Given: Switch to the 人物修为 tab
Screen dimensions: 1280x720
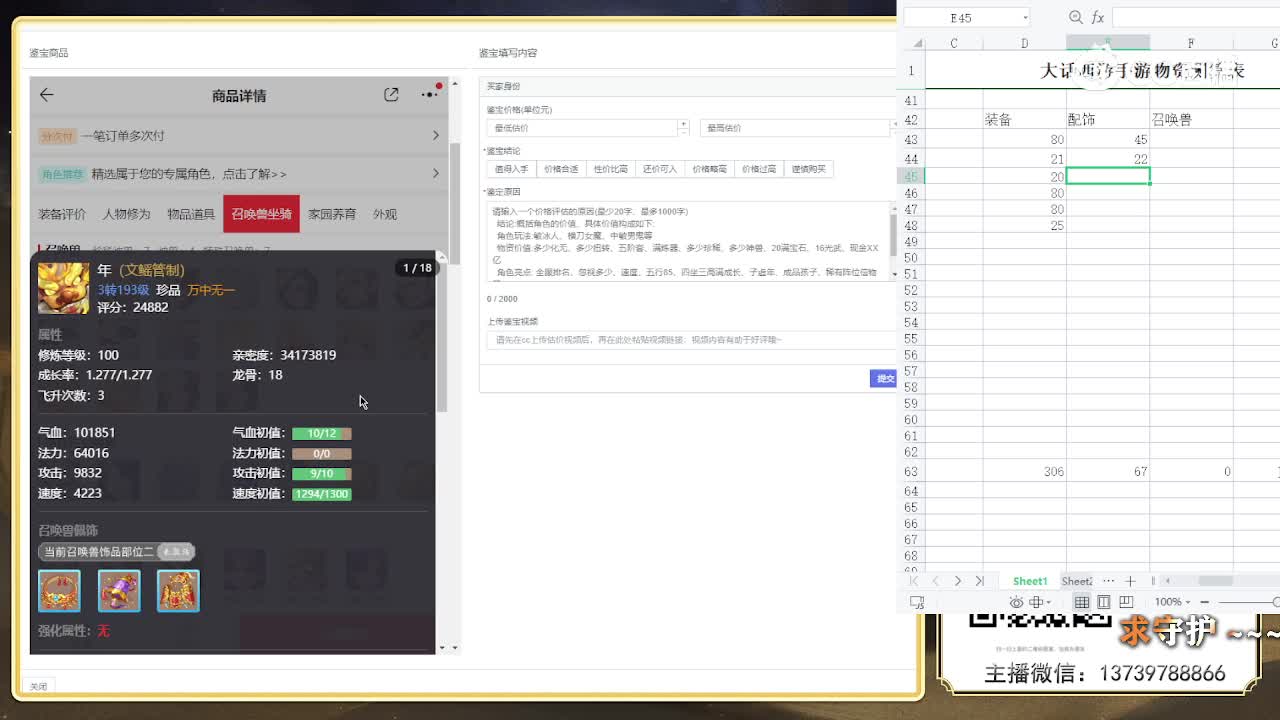Looking at the screenshot, I should pyautogui.click(x=126, y=214).
